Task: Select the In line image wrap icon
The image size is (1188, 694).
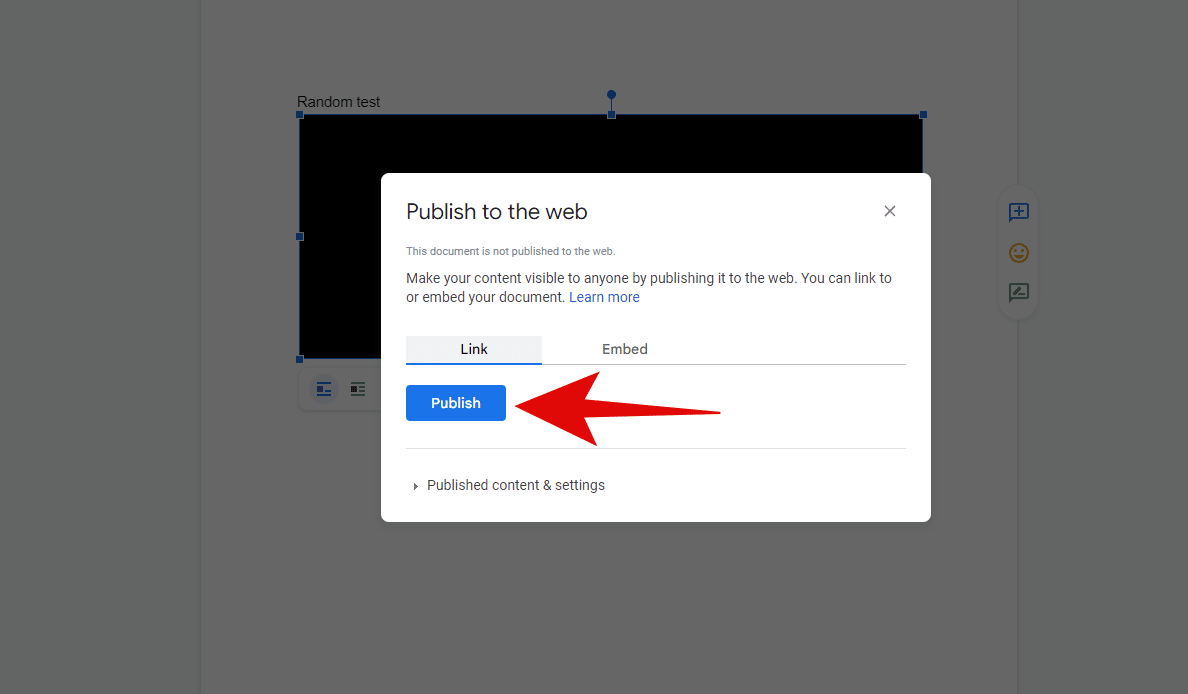Action: (x=324, y=389)
